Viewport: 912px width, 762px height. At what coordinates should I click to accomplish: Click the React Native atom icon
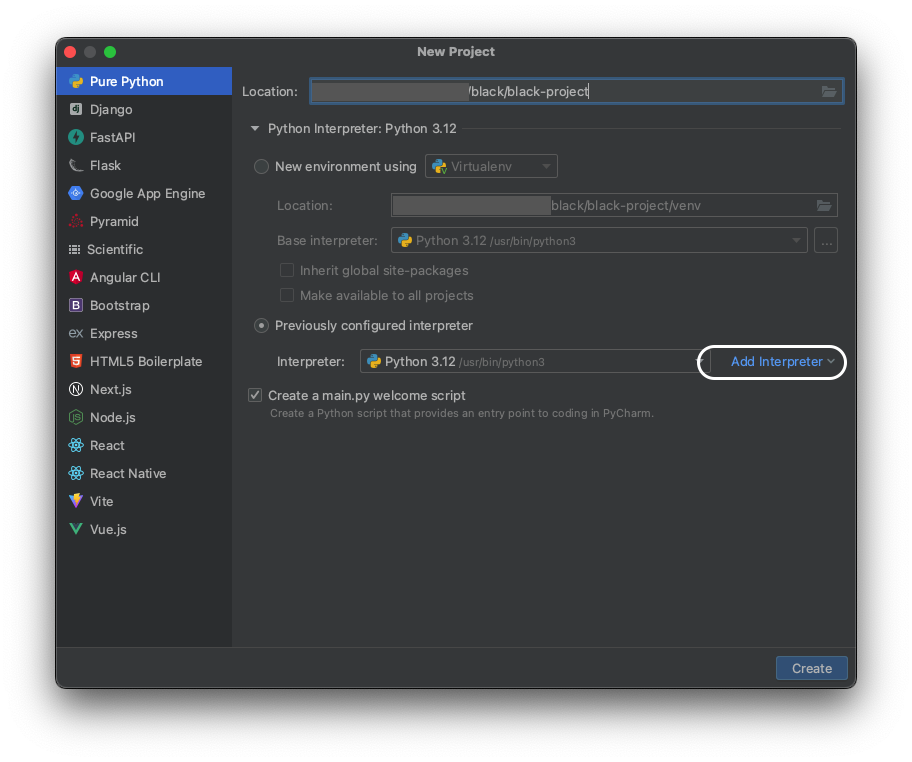tap(76, 473)
